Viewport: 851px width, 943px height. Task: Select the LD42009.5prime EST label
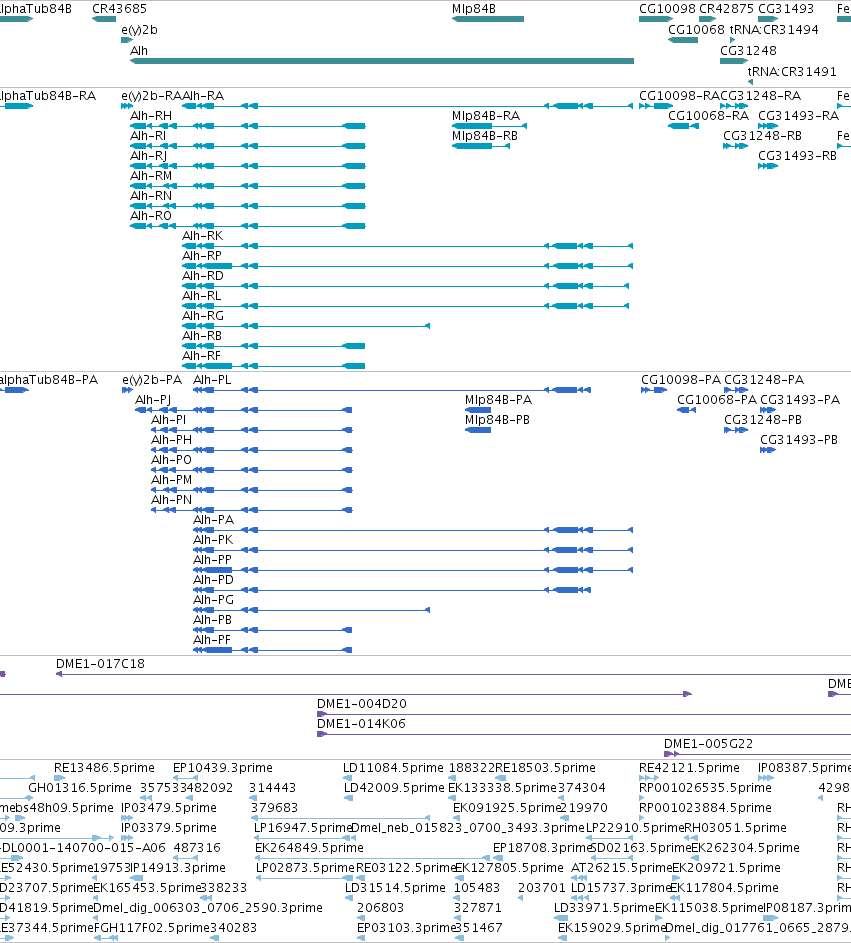click(x=395, y=788)
